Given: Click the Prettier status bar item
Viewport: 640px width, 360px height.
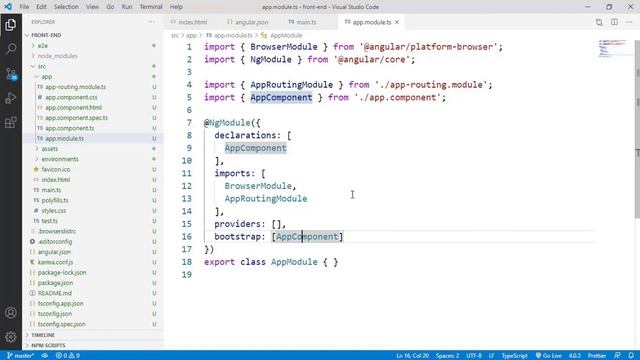Looking at the screenshot, I should tap(596, 356).
